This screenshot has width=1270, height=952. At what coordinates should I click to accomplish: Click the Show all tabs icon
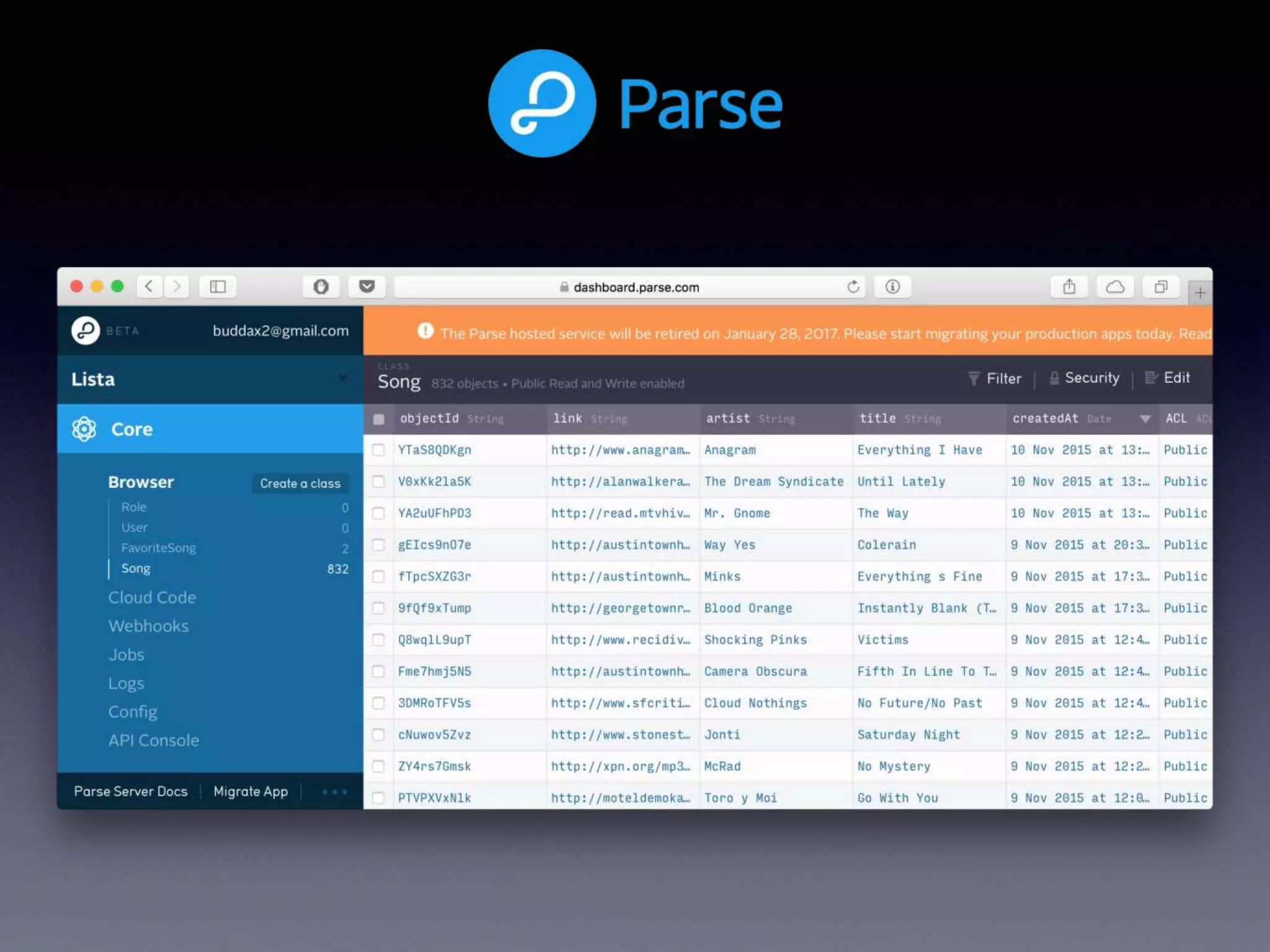pos(1160,287)
